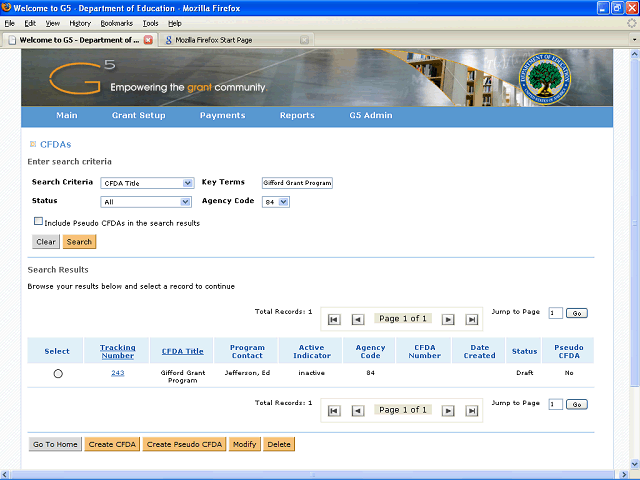Click next page icon in top pagination
640x480 pixels.
coord(448,319)
